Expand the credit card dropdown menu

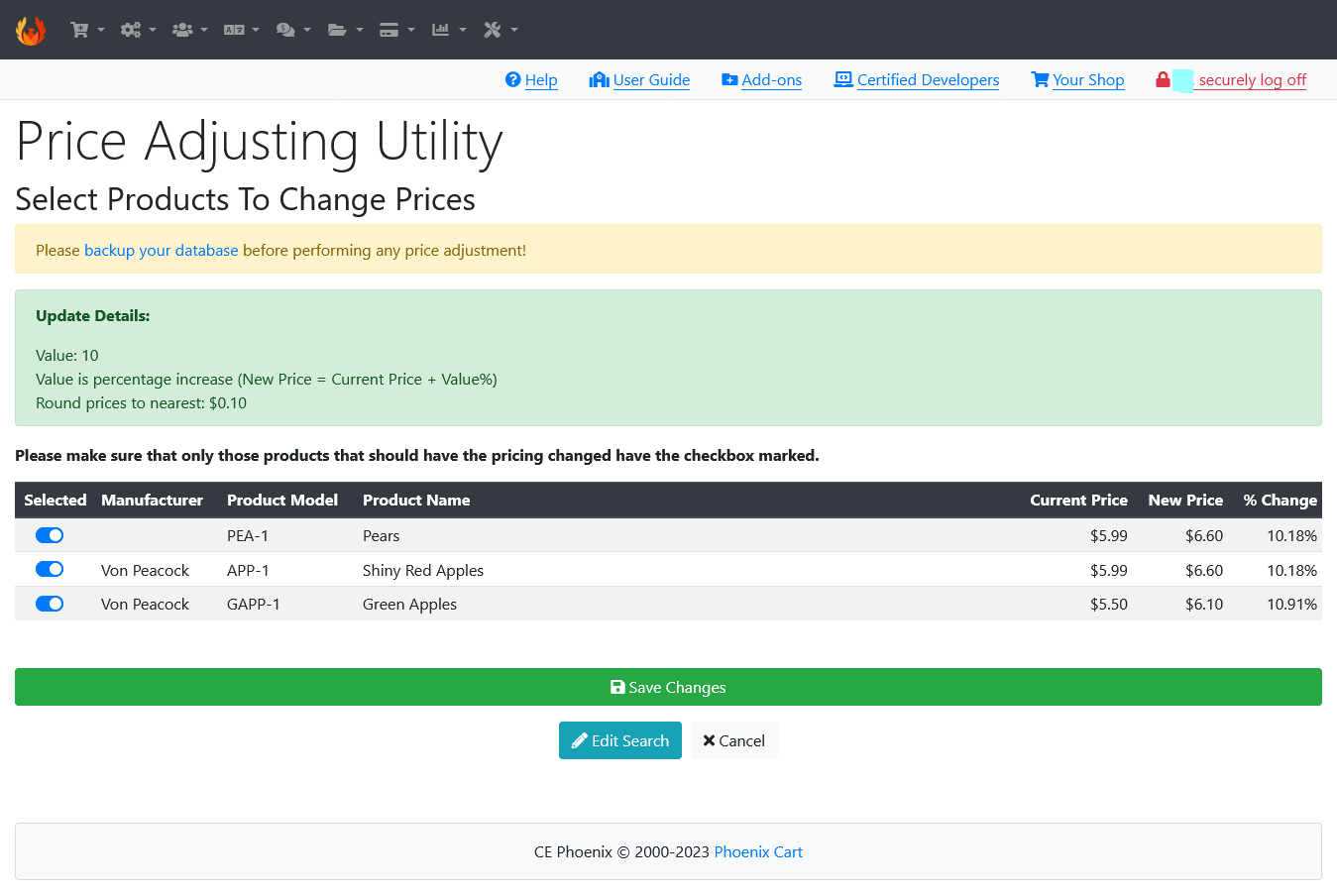[396, 30]
